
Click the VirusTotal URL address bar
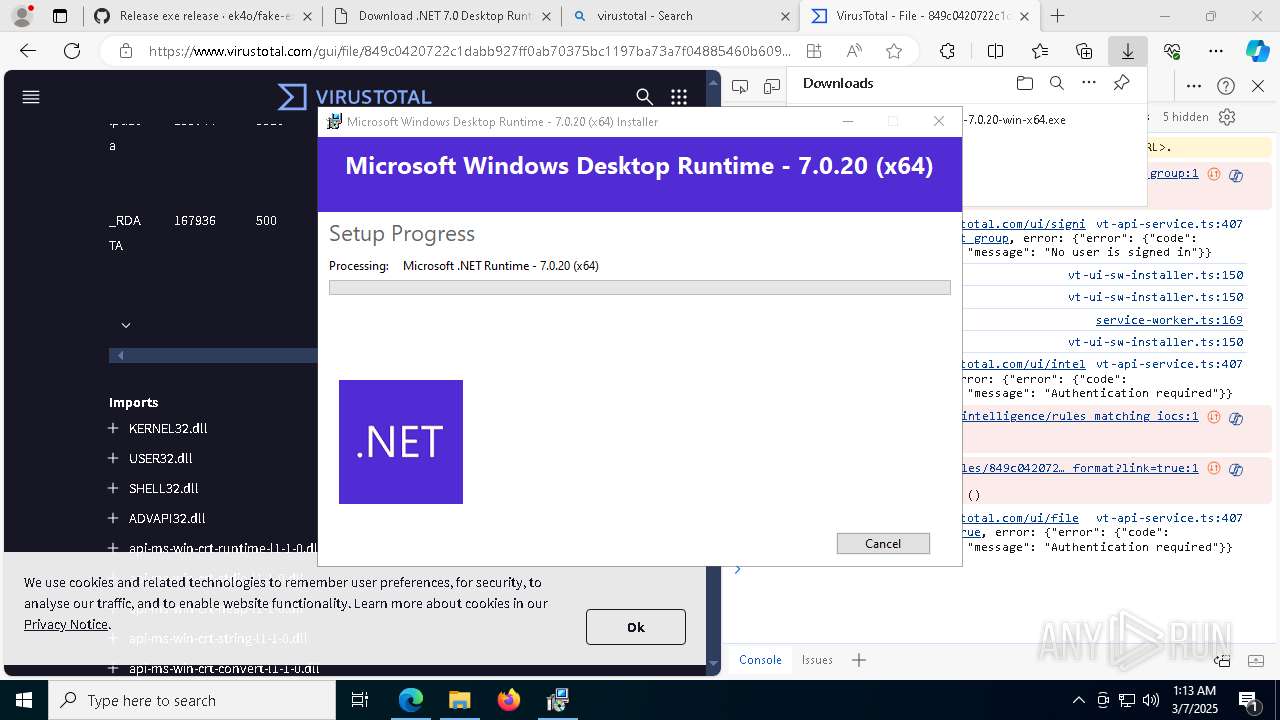coord(470,51)
